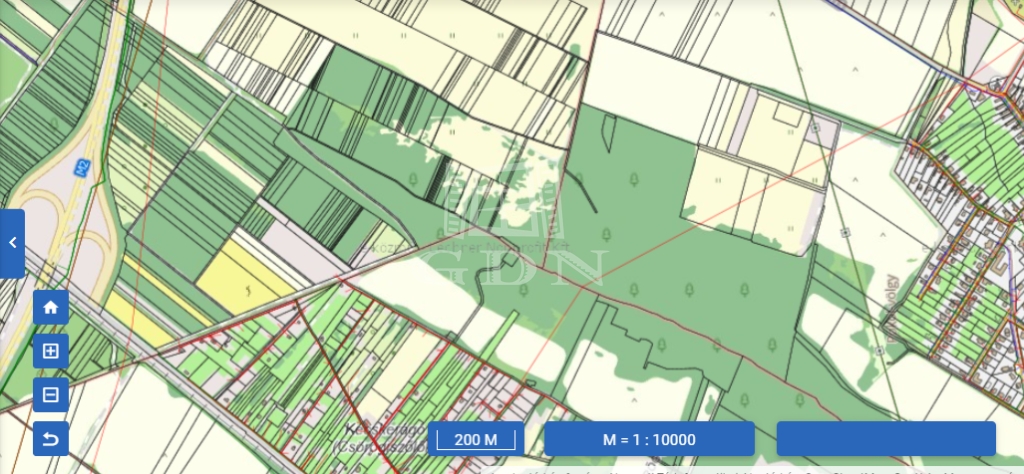Click the empty blue info bar
The image size is (1024, 474).
[x=886, y=439]
